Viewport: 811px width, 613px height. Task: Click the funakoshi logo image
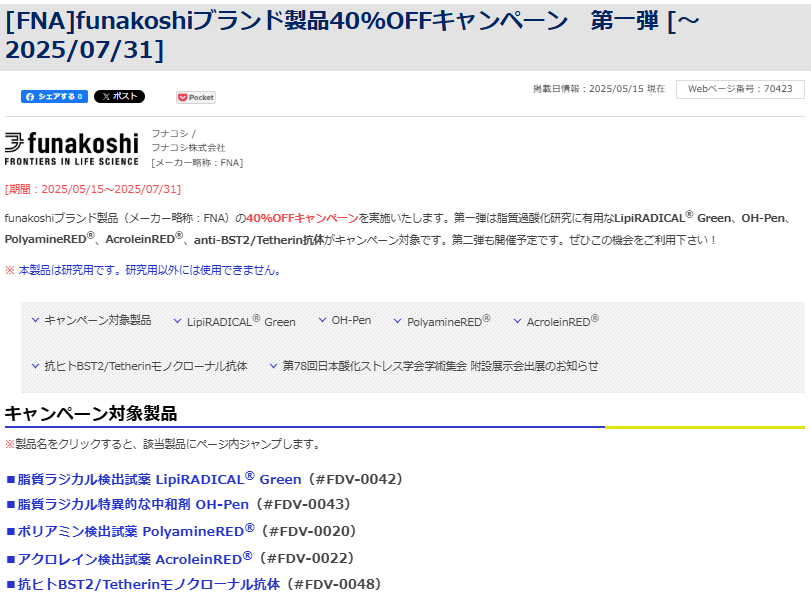click(x=72, y=148)
